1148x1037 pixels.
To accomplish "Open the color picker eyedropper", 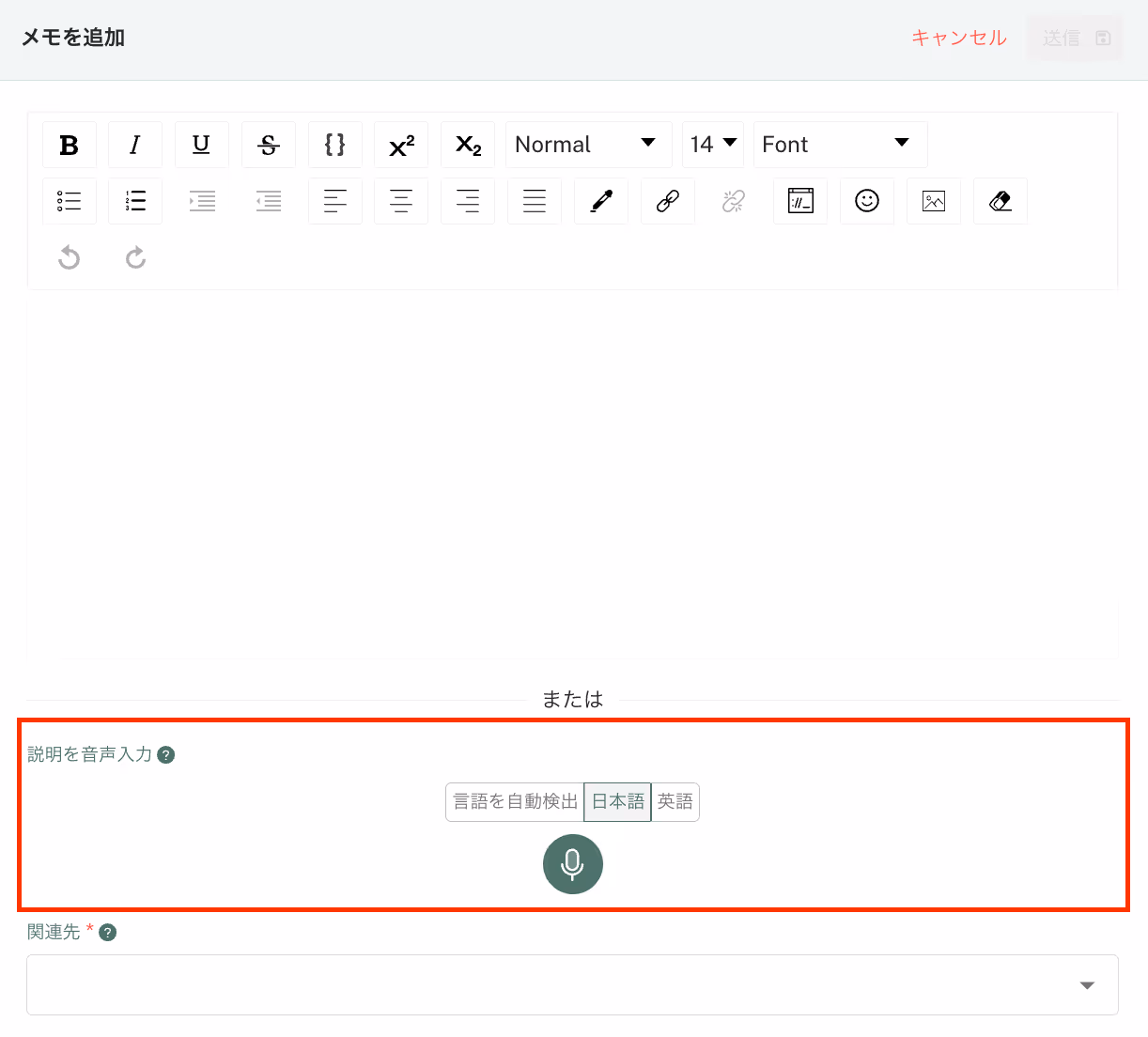I will point(601,201).
